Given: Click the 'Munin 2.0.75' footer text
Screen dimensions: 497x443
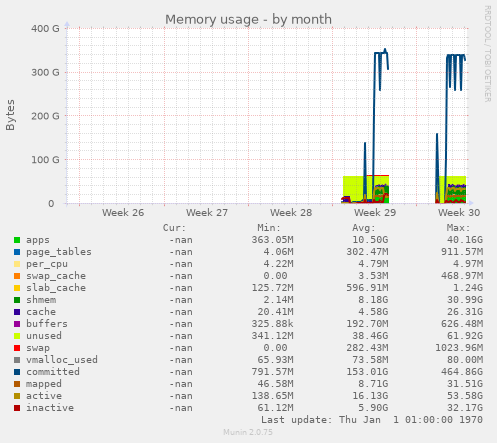Looking at the screenshot, I should (248, 432).
